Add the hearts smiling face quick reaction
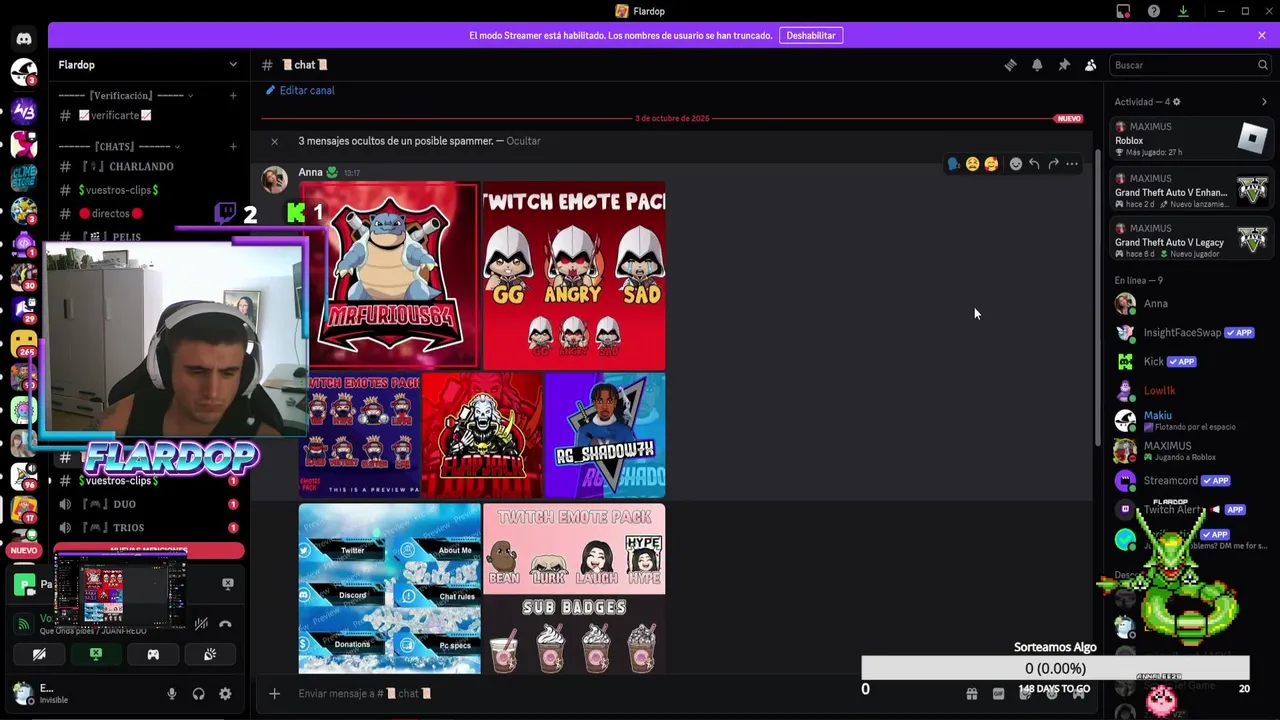Image resolution: width=1280 pixels, height=720 pixels. 991,164
